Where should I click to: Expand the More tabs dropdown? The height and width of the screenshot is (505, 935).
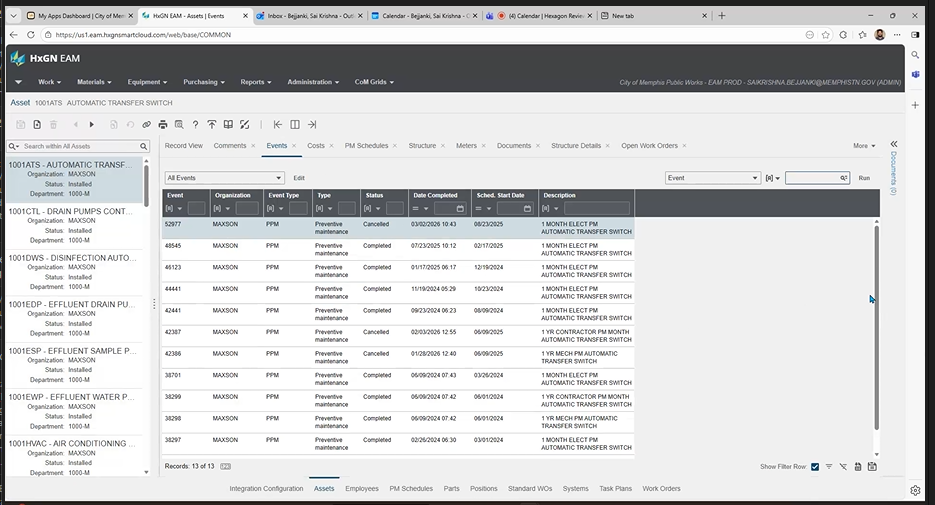(x=864, y=146)
